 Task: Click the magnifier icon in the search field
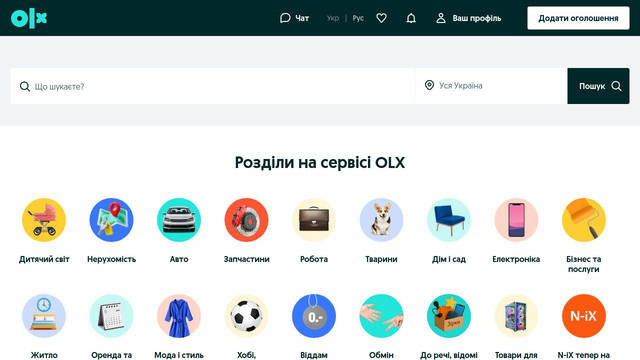click(x=25, y=87)
